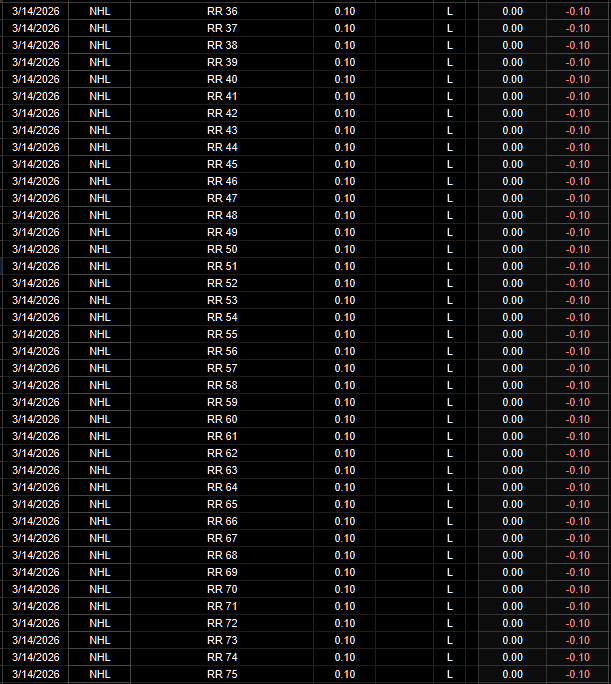611x684 pixels.
Task: Click on cell RR 44
Action: tap(222, 147)
